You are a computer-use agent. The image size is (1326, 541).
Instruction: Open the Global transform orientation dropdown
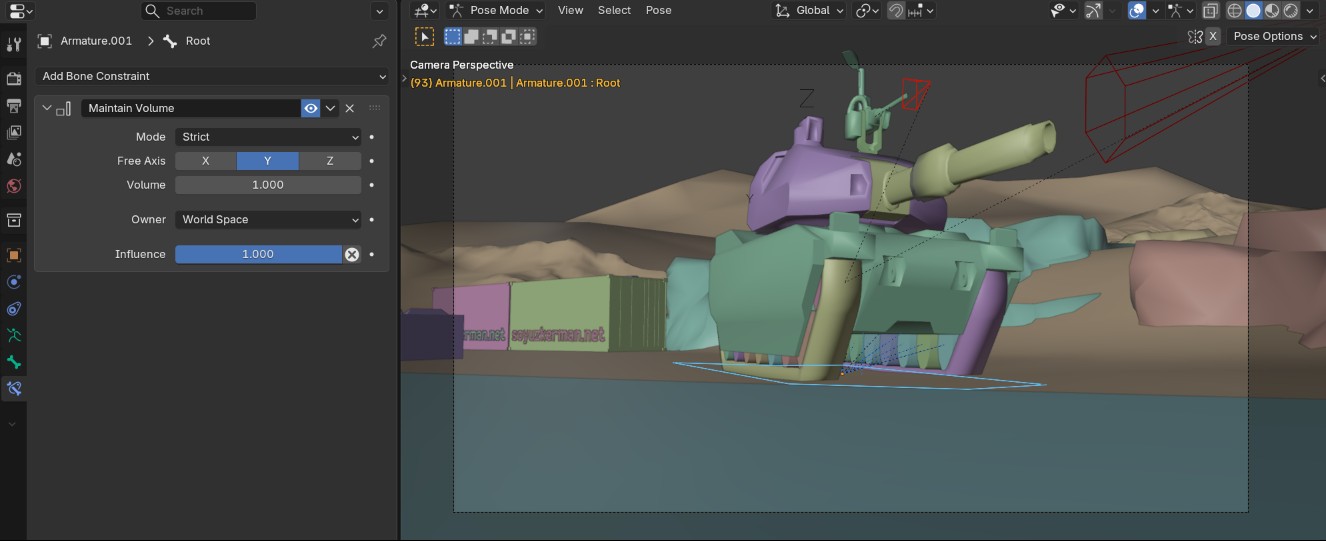point(810,10)
